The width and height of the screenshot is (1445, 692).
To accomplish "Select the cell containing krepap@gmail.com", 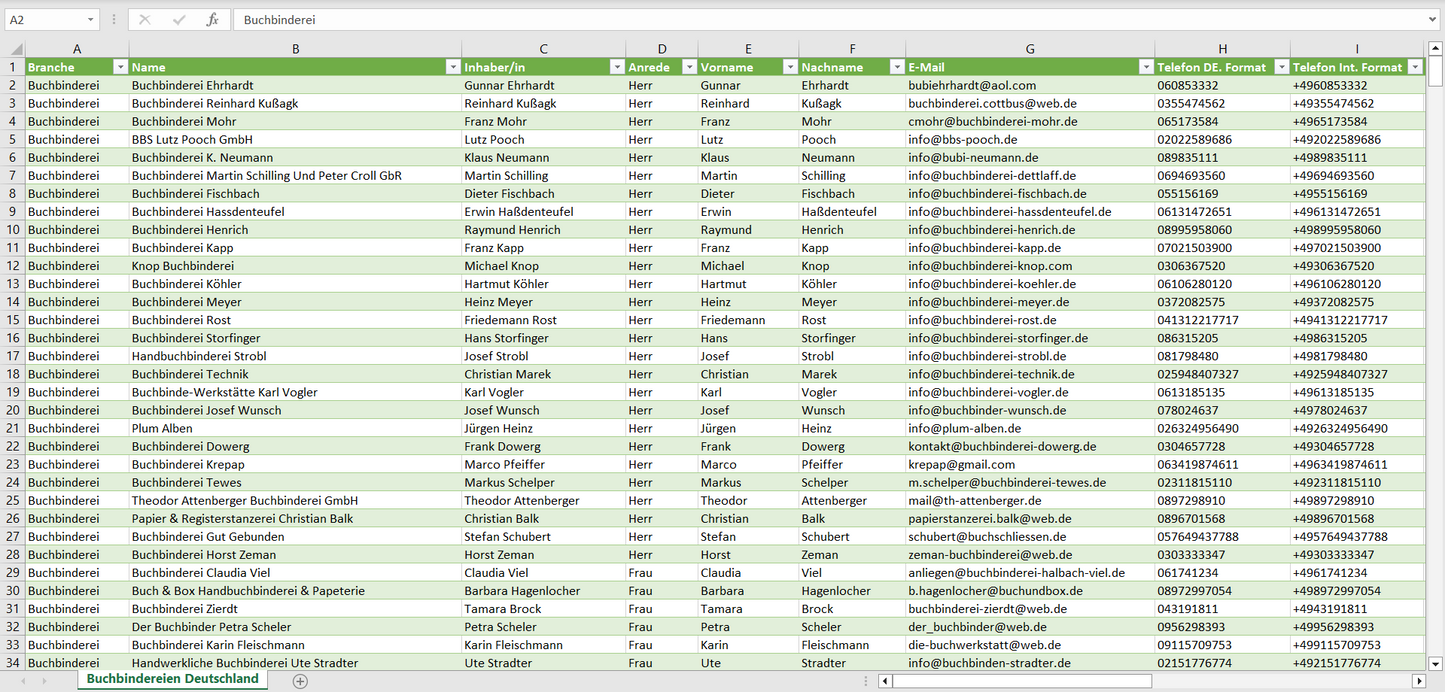I will click(x=1030, y=464).
